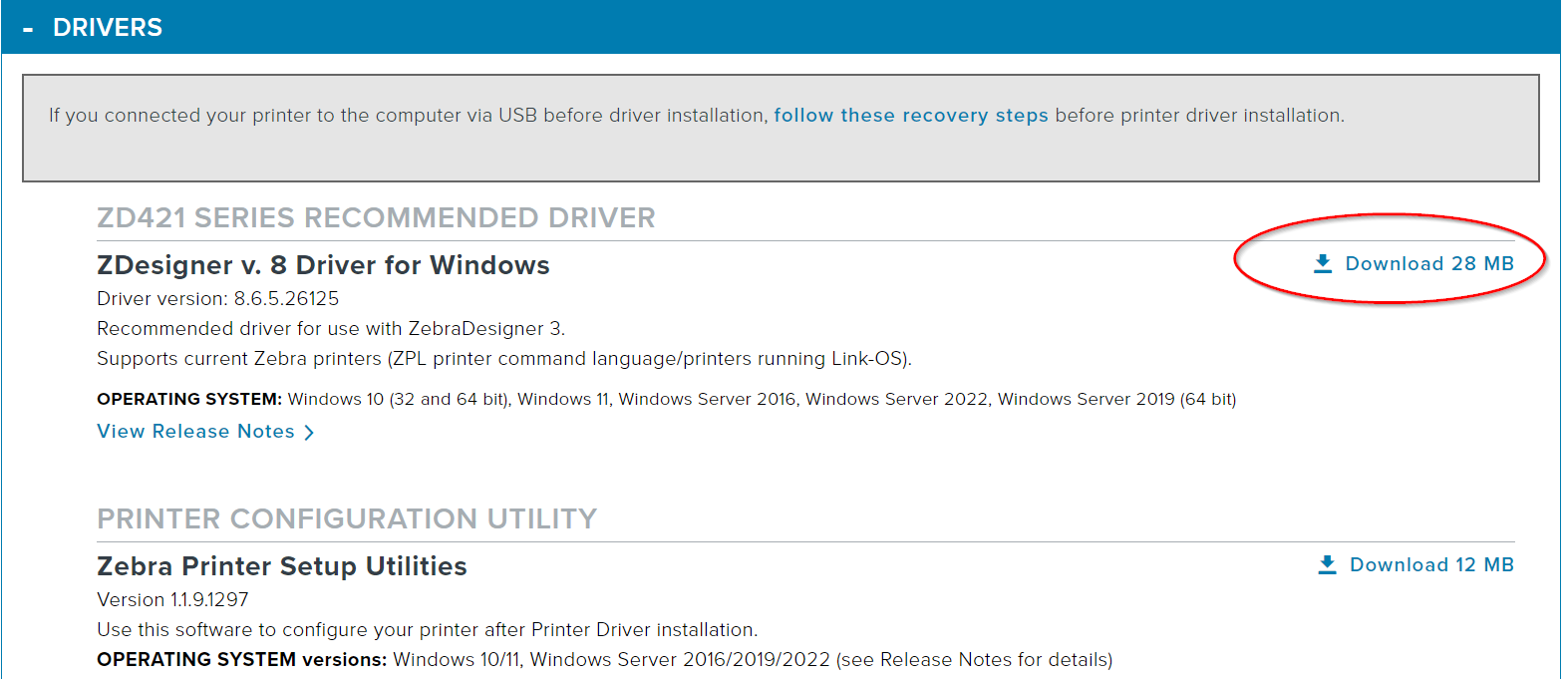Click the minus icon on the DRIVERS header

click(26, 27)
